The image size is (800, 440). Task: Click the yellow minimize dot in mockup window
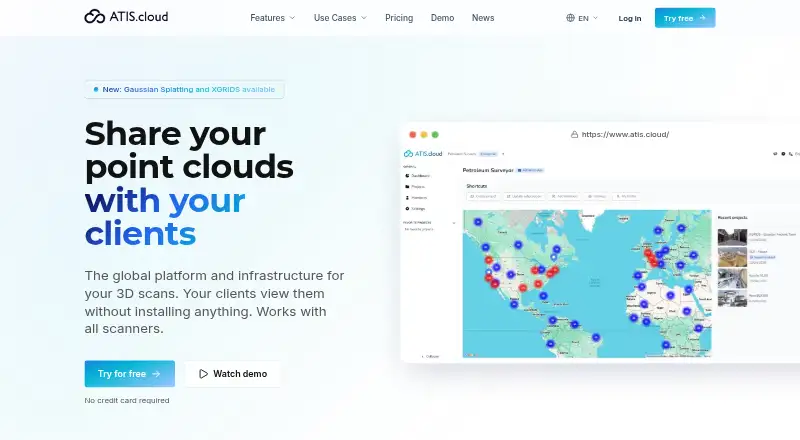tap(424, 135)
